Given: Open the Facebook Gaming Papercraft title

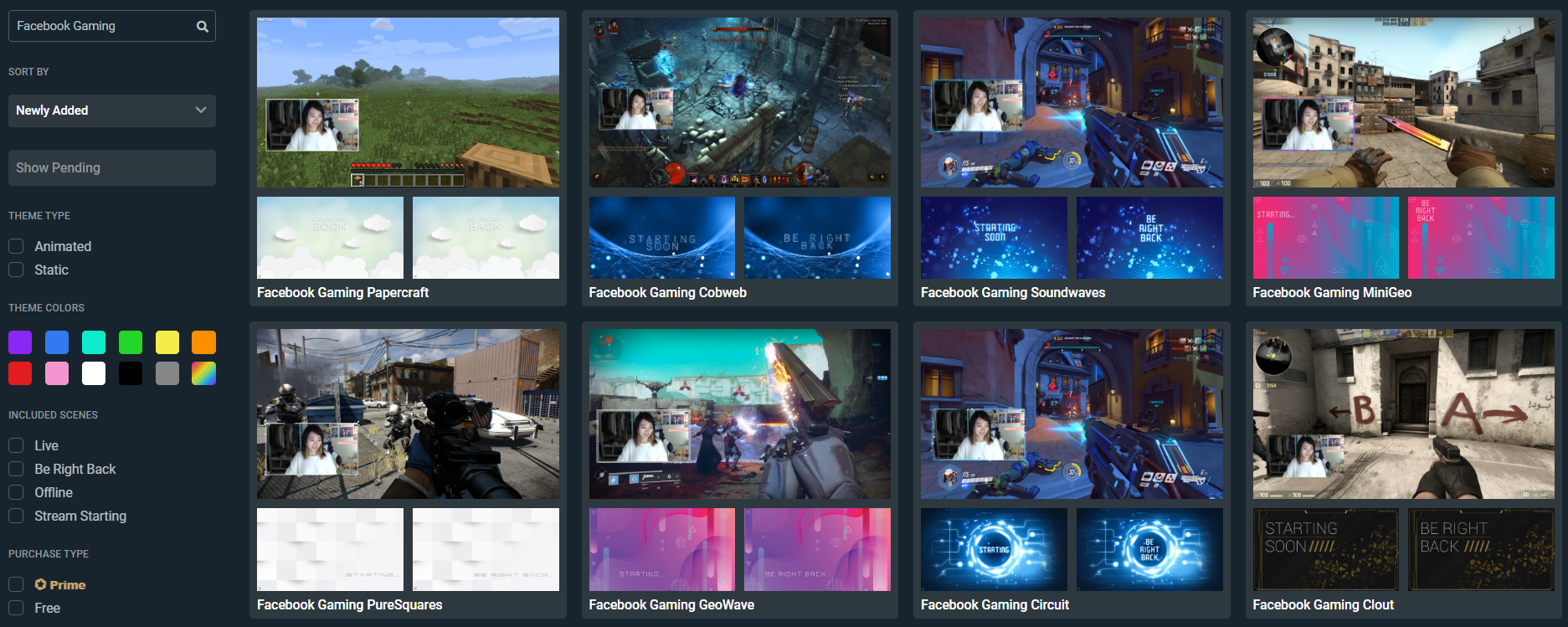Looking at the screenshot, I should tap(342, 292).
